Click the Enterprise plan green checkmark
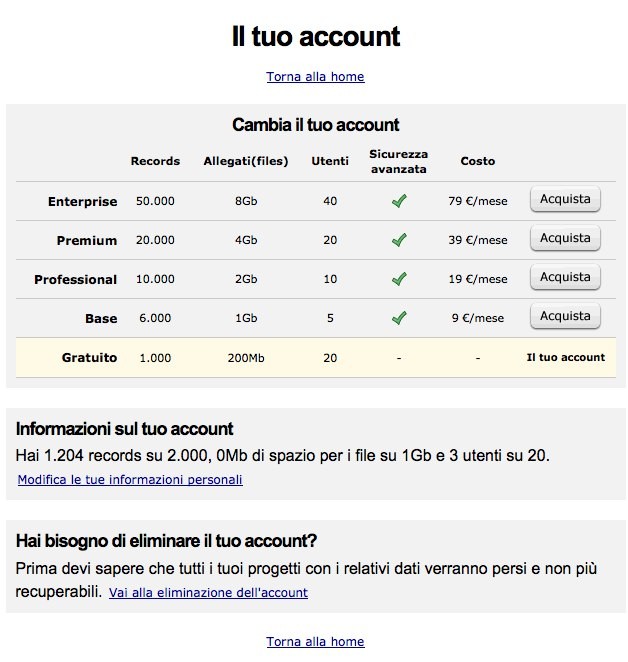This screenshot has width=628, height=662. (x=399, y=201)
